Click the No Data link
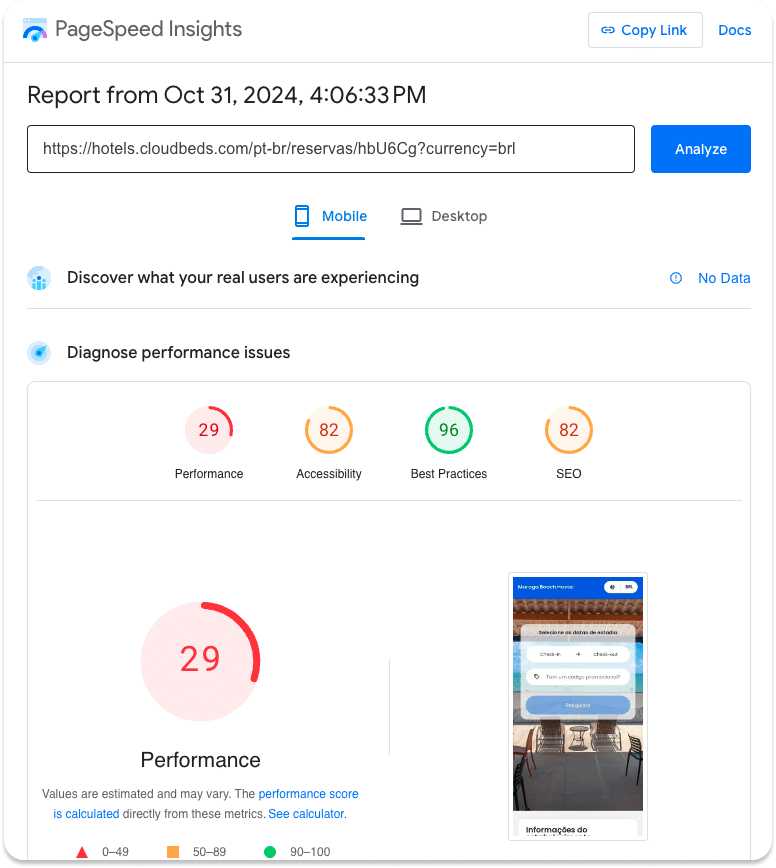The height and width of the screenshot is (868, 776). click(723, 278)
